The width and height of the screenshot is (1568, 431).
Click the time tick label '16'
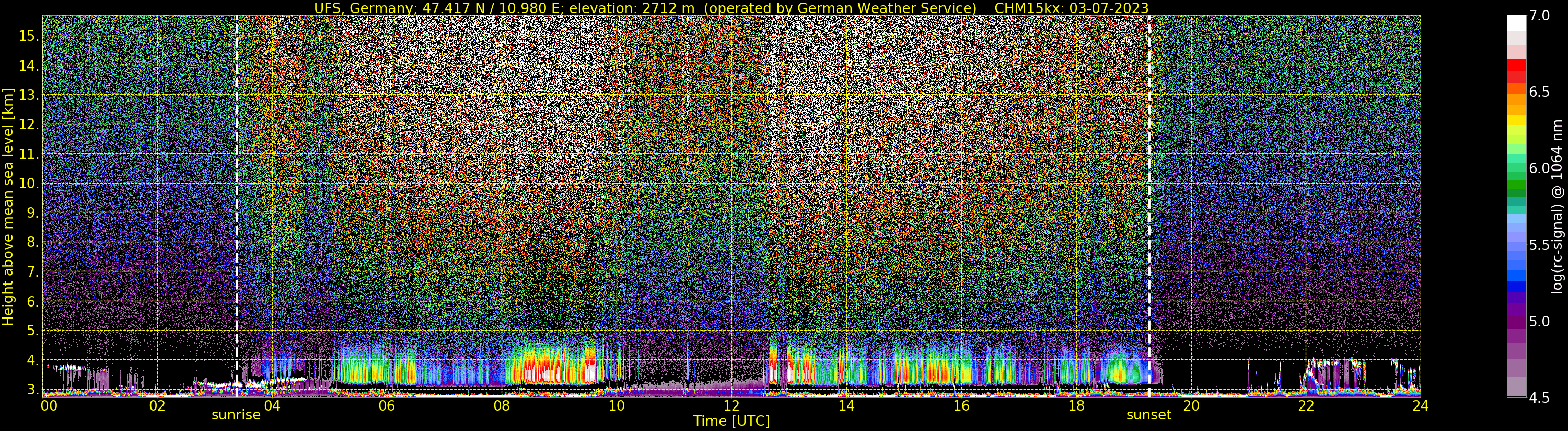tap(960, 405)
